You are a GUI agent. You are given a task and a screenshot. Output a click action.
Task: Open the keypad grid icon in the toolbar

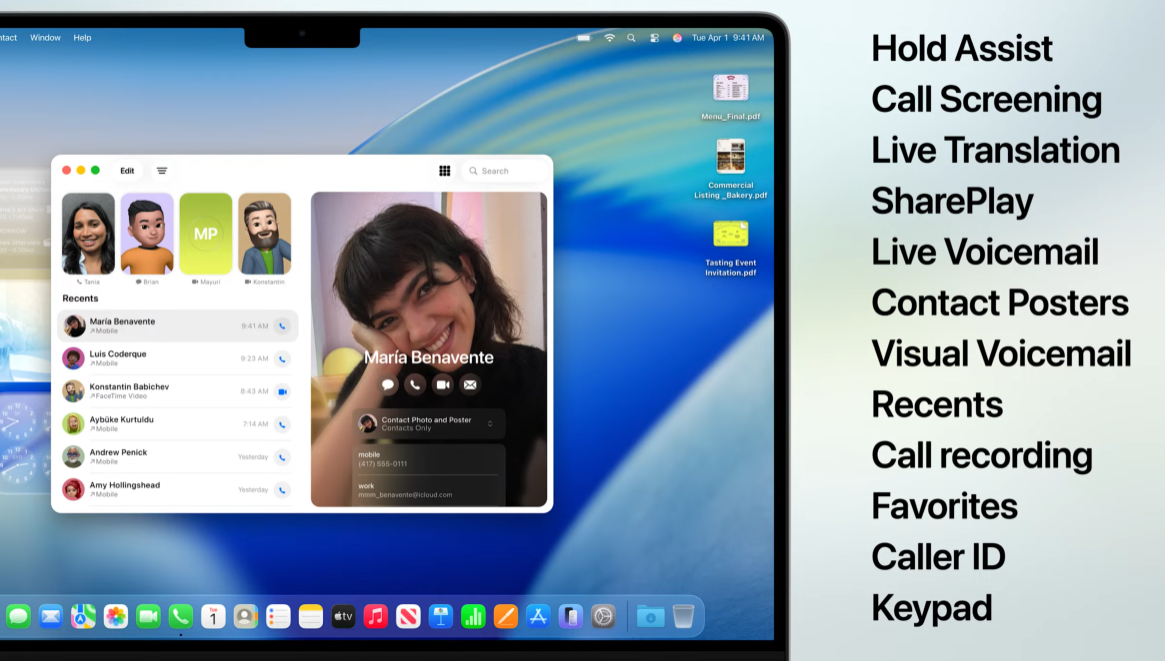pos(445,171)
